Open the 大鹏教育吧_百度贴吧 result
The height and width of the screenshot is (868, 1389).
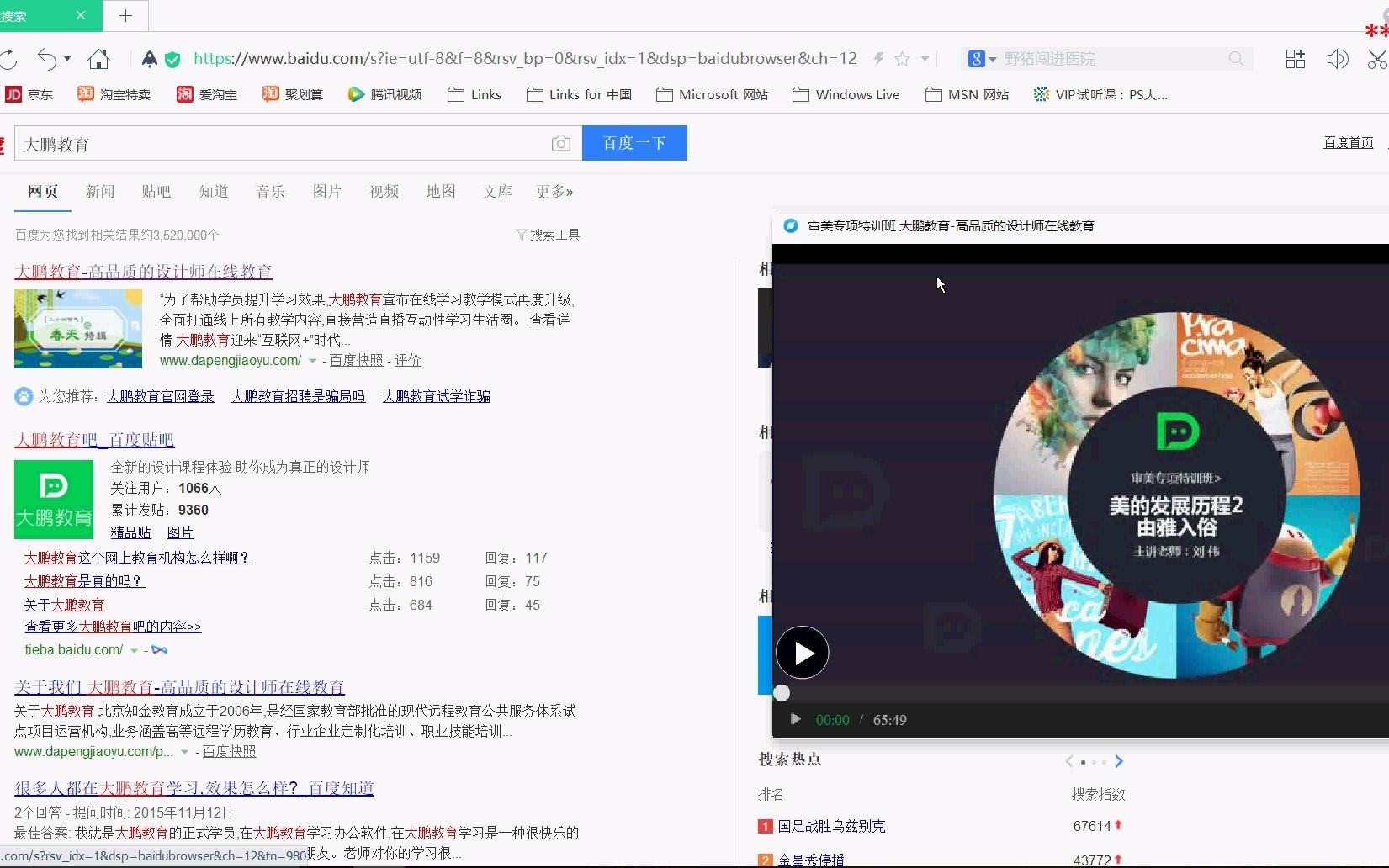click(x=95, y=440)
